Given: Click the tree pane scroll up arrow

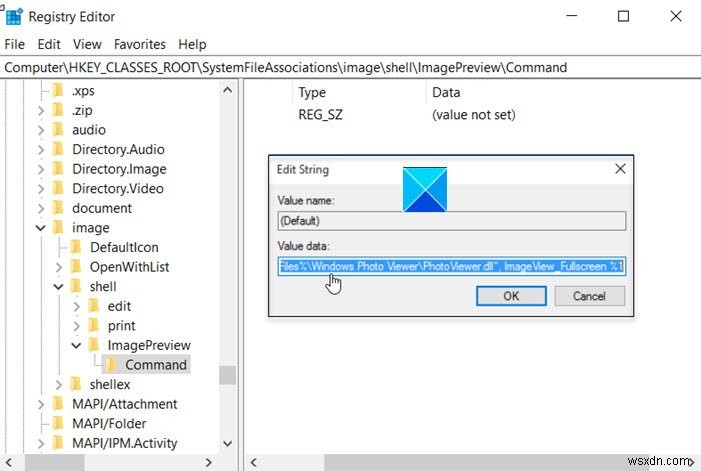Looking at the screenshot, I should click(x=228, y=90).
